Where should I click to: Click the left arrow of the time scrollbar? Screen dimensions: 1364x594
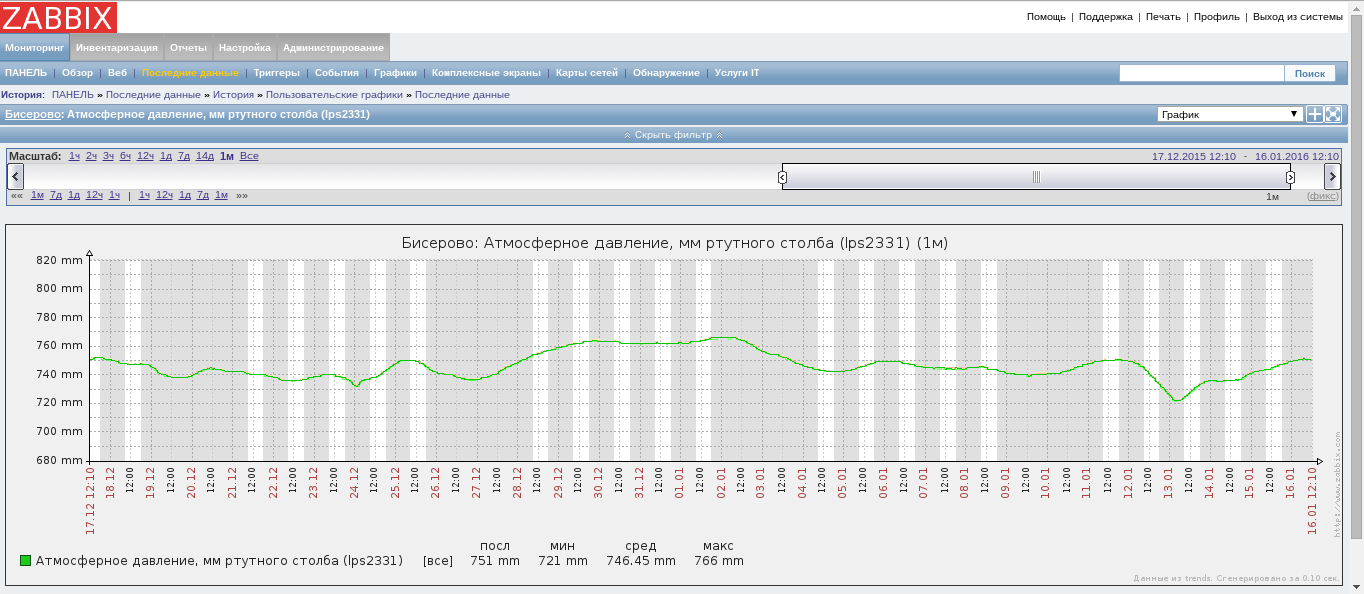click(x=15, y=177)
